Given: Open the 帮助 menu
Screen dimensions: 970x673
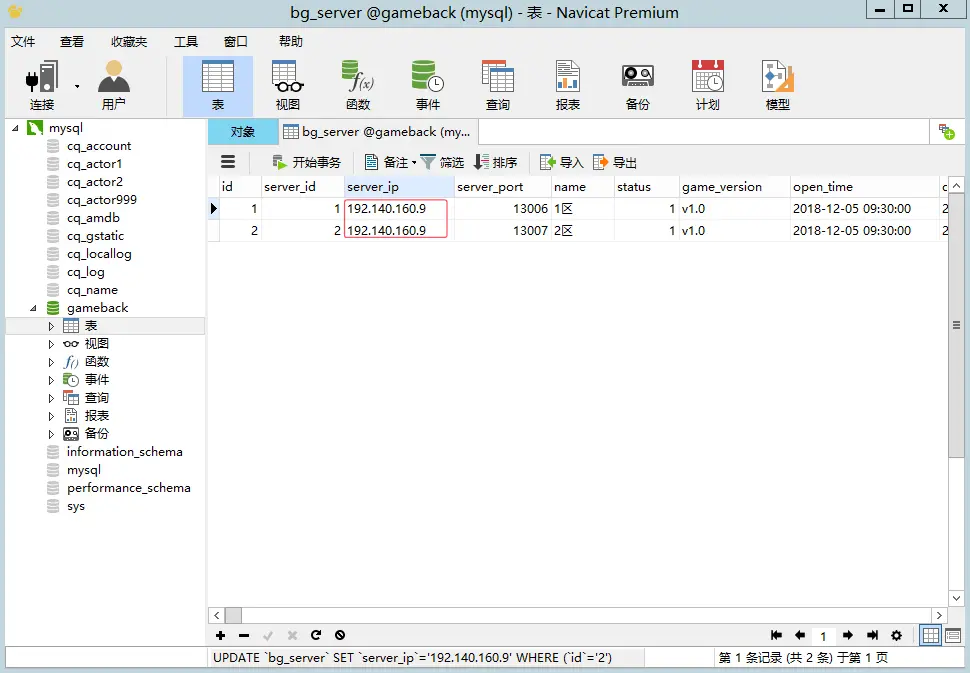Looking at the screenshot, I should (x=291, y=41).
